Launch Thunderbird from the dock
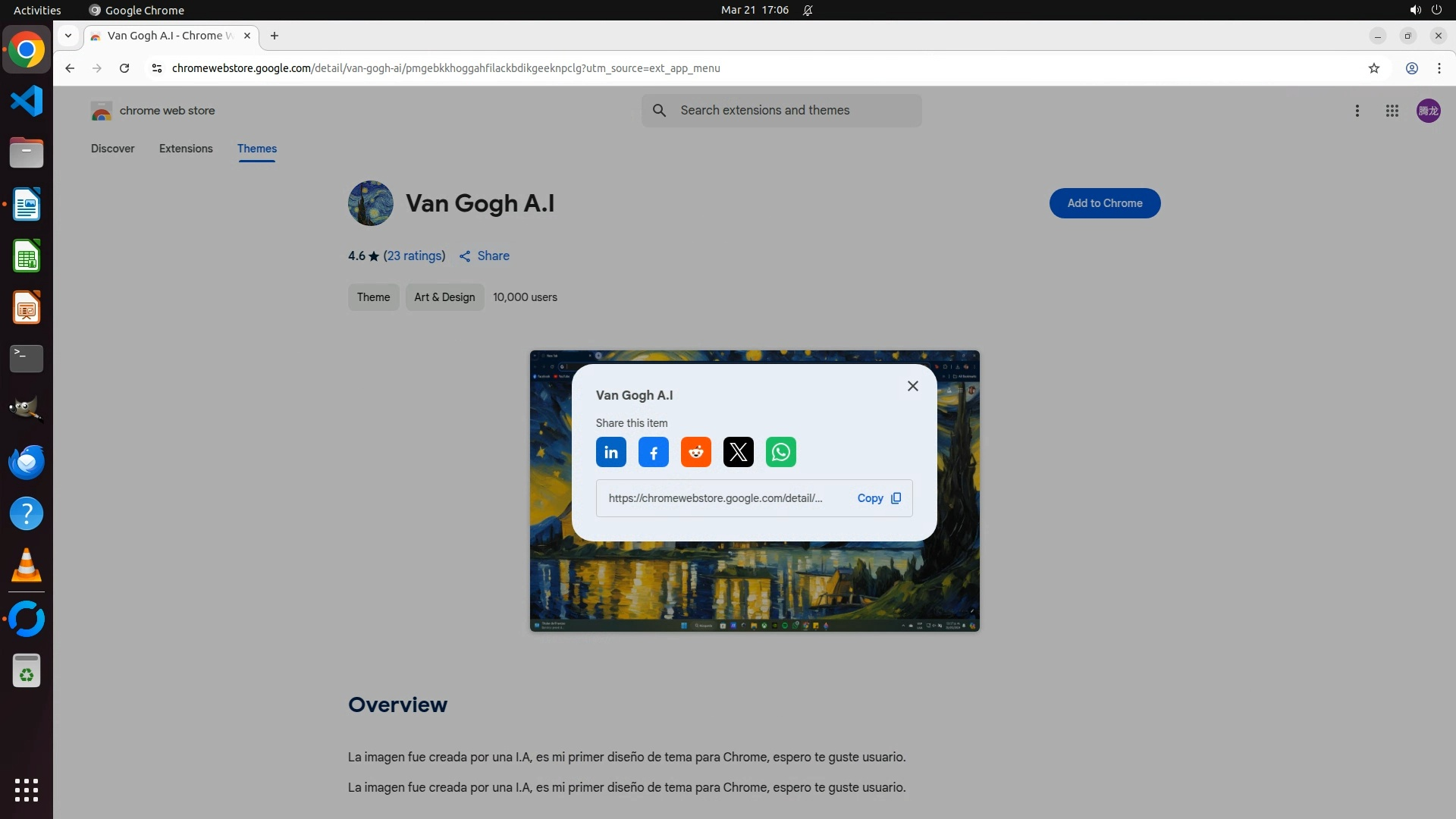1456x819 pixels. tap(27, 462)
